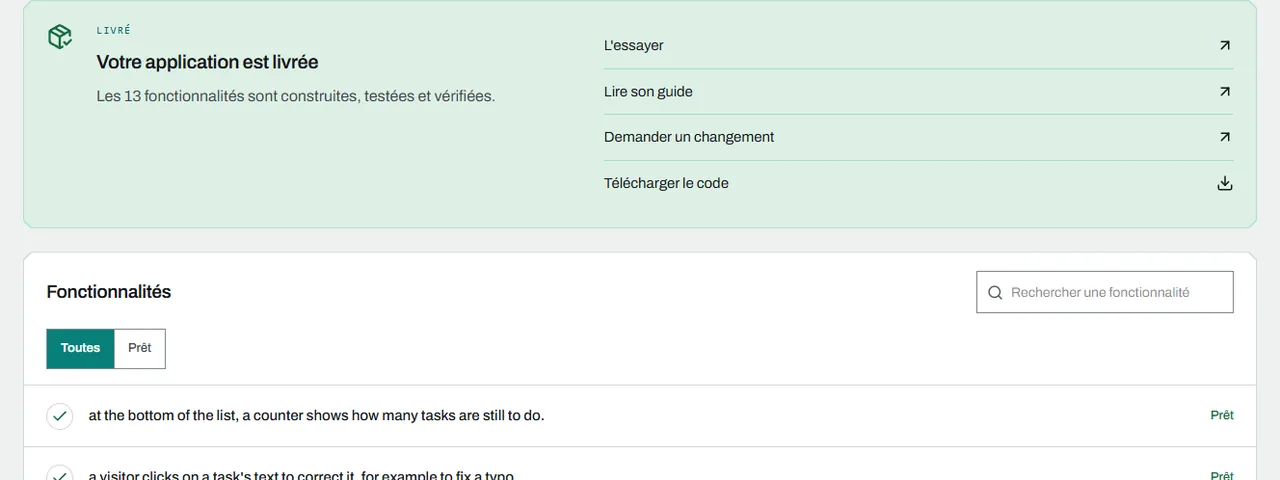Switch to the Toutes filter tab
Image resolution: width=1280 pixels, height=480 pixels.
point(81,348)
